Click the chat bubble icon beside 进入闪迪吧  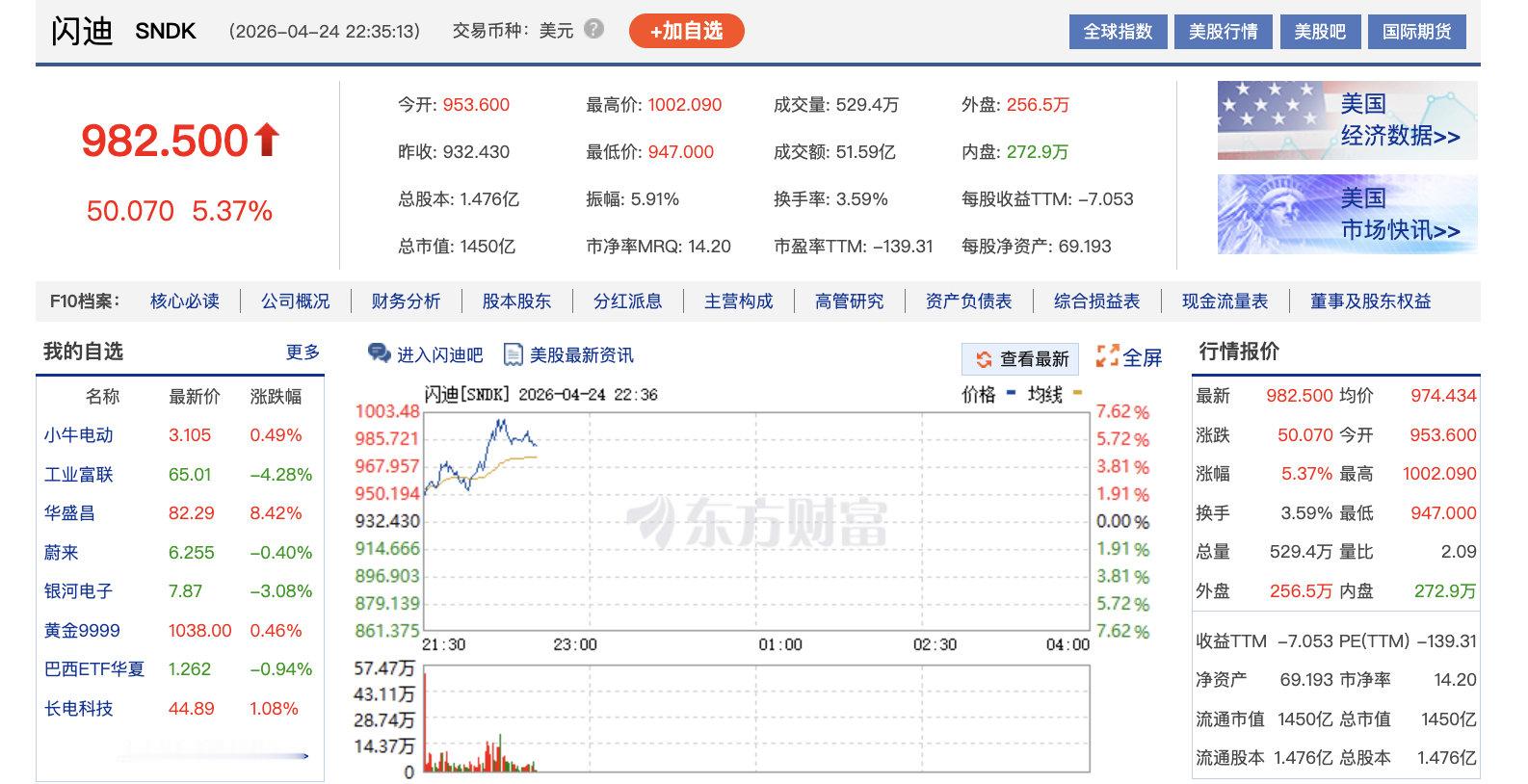380,354
